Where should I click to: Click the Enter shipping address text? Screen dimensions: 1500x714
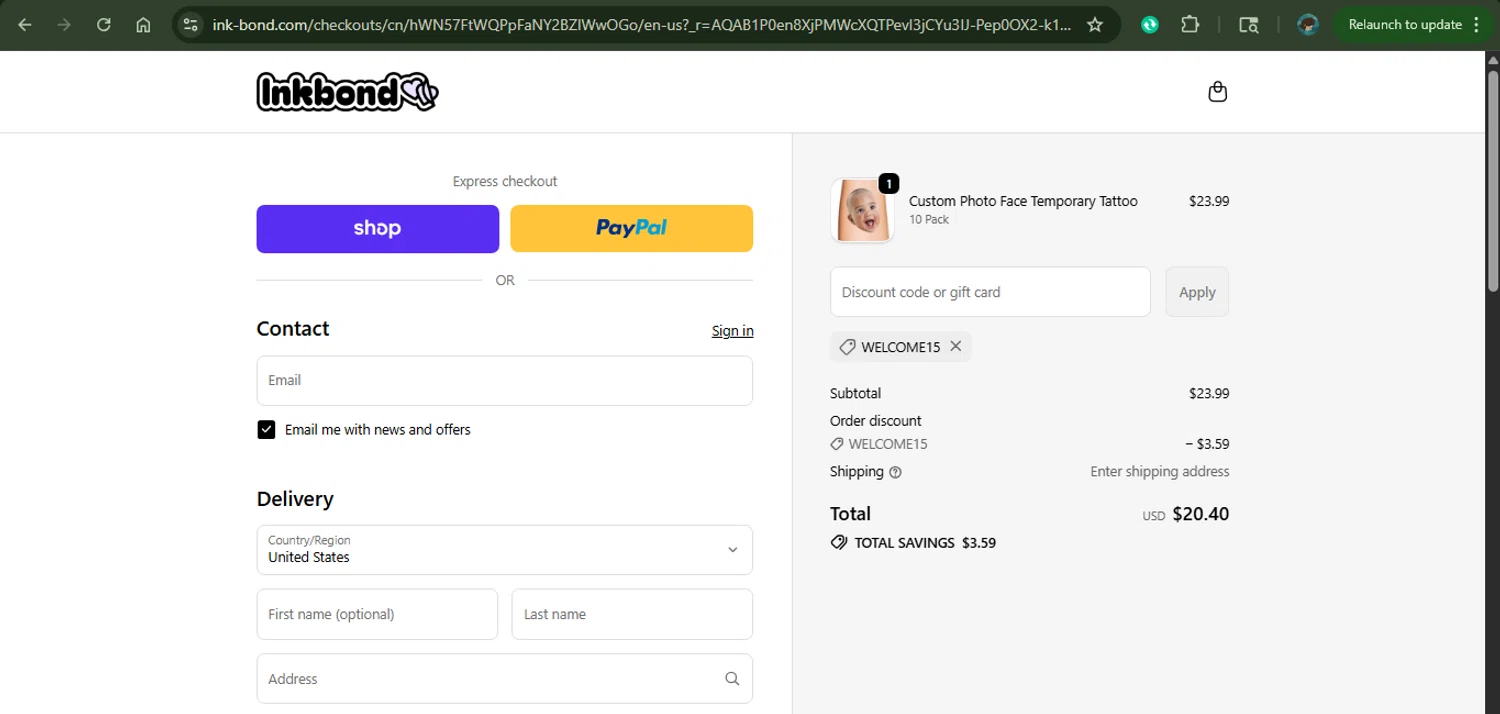point(1160,471)
